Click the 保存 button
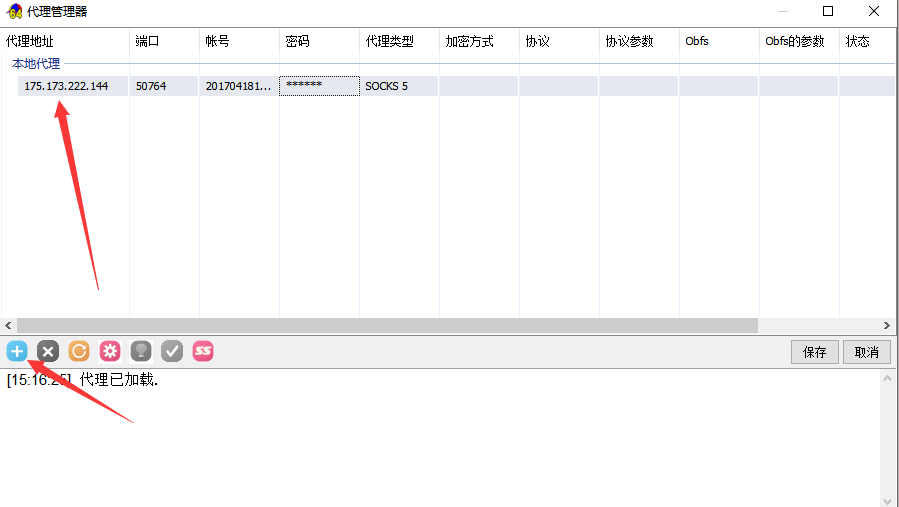The height and width of the screenshot is (507, 899). (815, 352)
